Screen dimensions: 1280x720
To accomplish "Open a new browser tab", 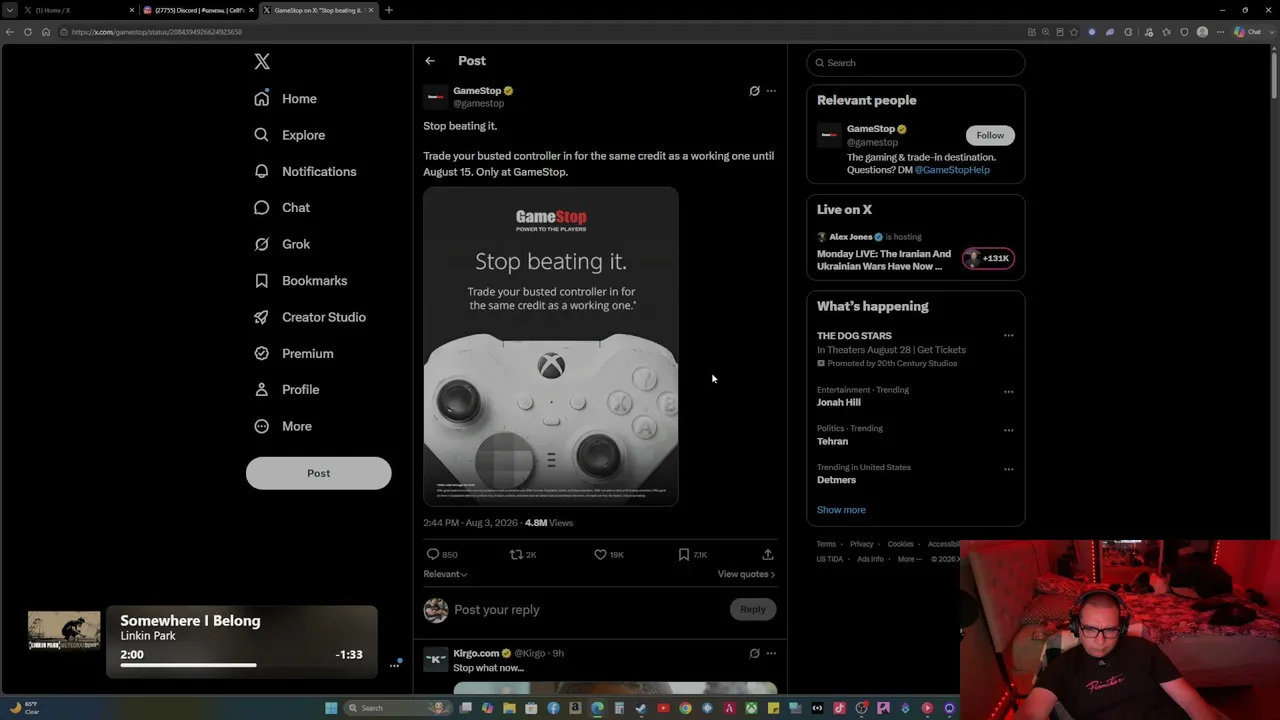I will click(389, 10).
